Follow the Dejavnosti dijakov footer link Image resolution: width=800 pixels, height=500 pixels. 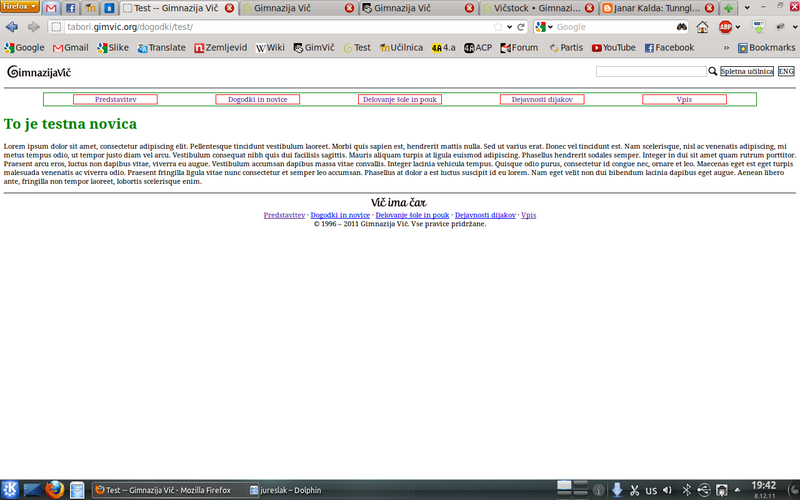click(x=485, y=215)
